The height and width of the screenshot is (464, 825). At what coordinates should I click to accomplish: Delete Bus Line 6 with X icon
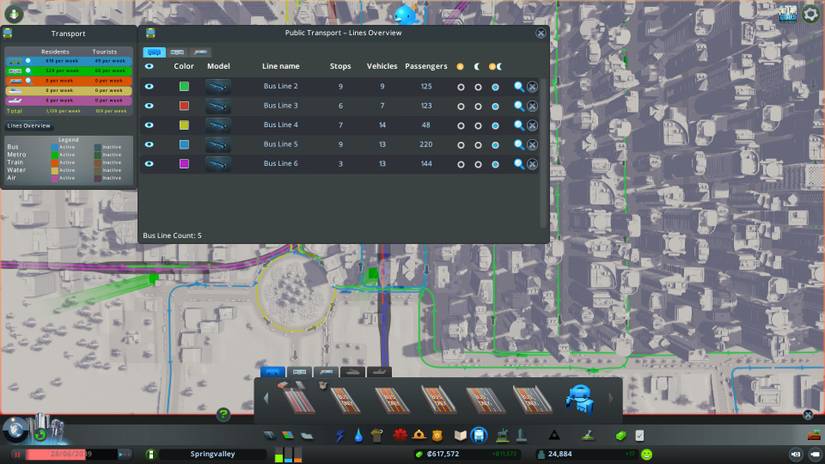(x=532, y=164)
